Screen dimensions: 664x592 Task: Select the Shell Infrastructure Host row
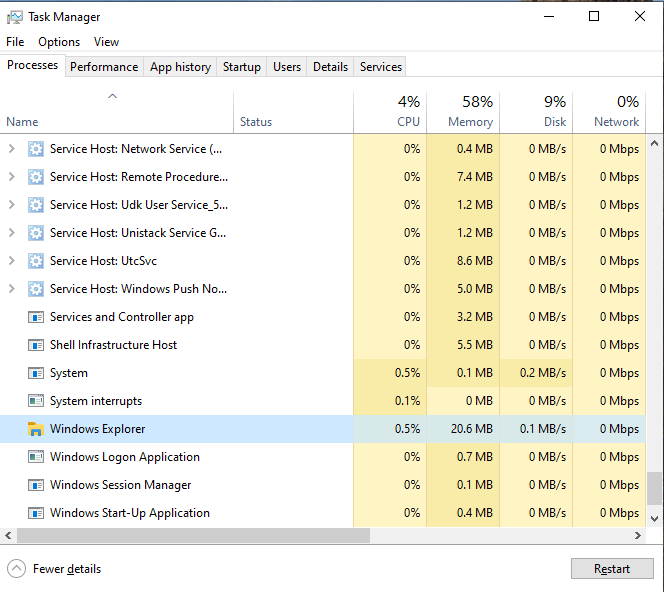323,345
